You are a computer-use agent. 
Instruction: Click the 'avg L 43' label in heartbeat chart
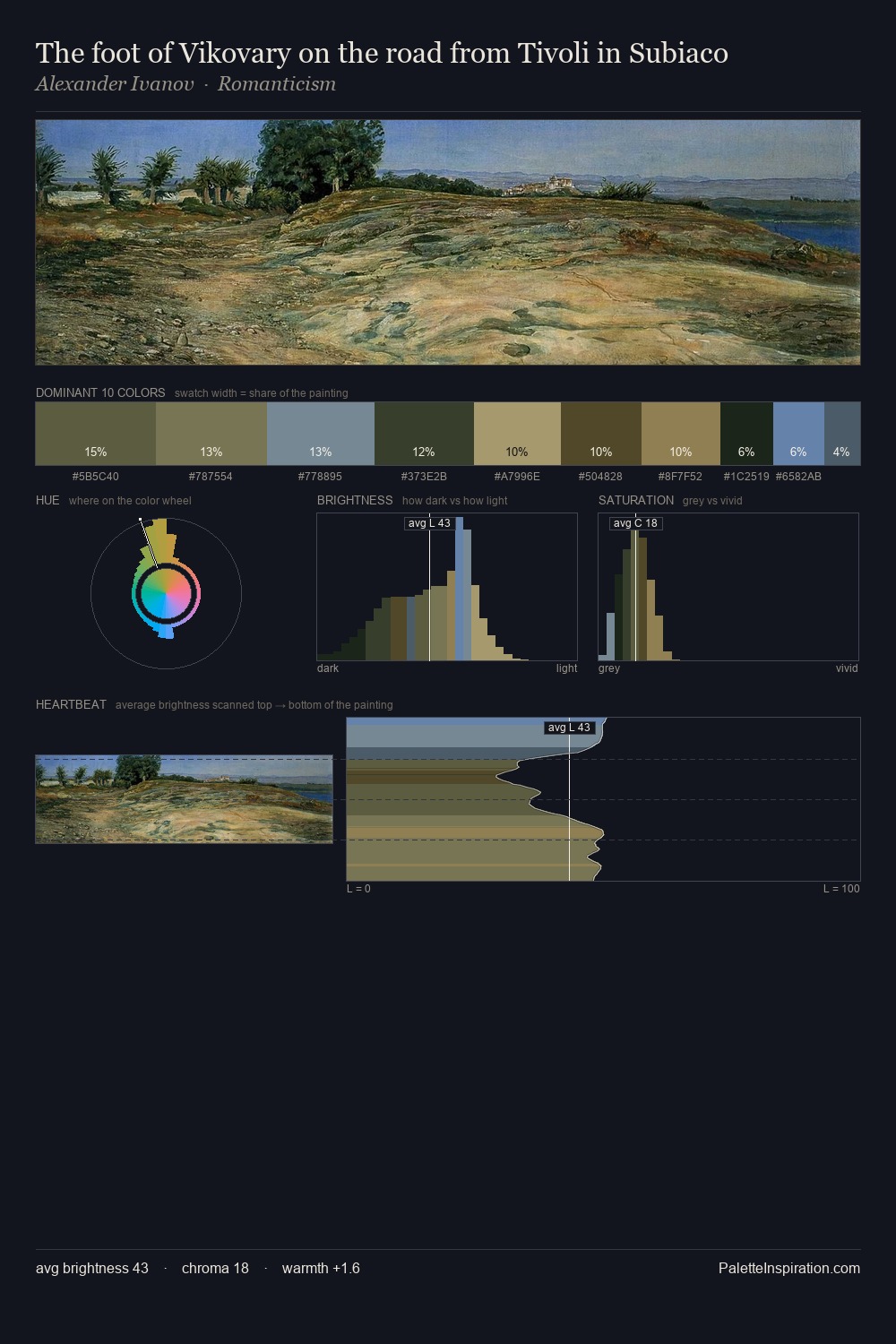point(570,728)
